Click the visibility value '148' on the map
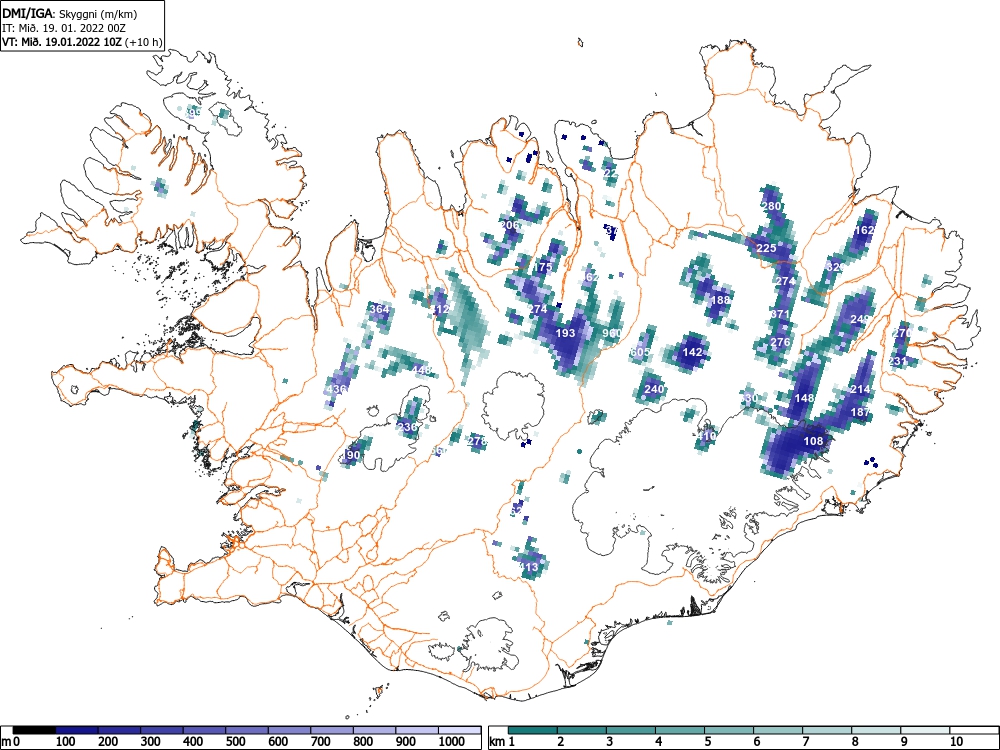The image size is (1000, 750). click(805, 398)
